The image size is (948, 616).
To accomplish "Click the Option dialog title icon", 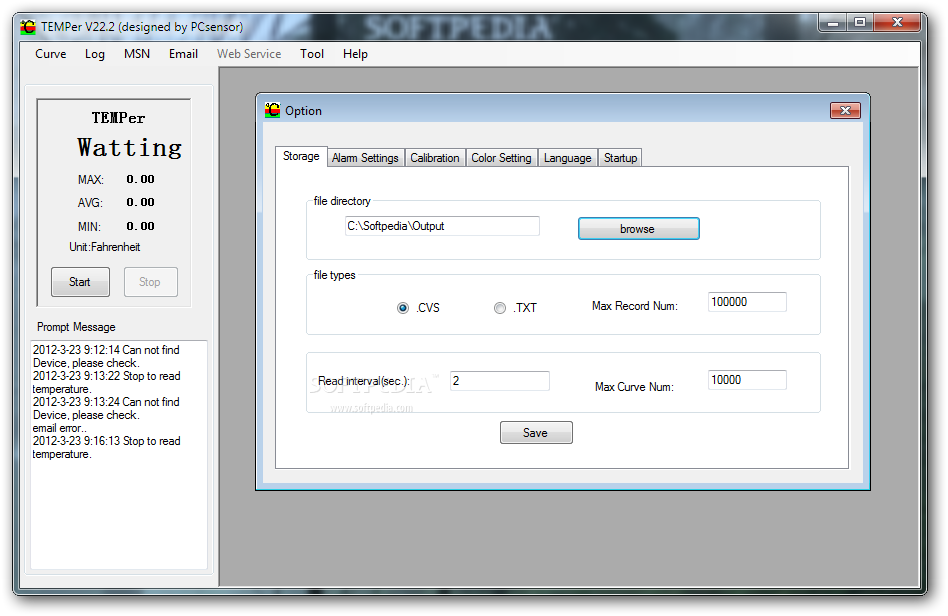I will pyautogui.click(x=273, y=110).
